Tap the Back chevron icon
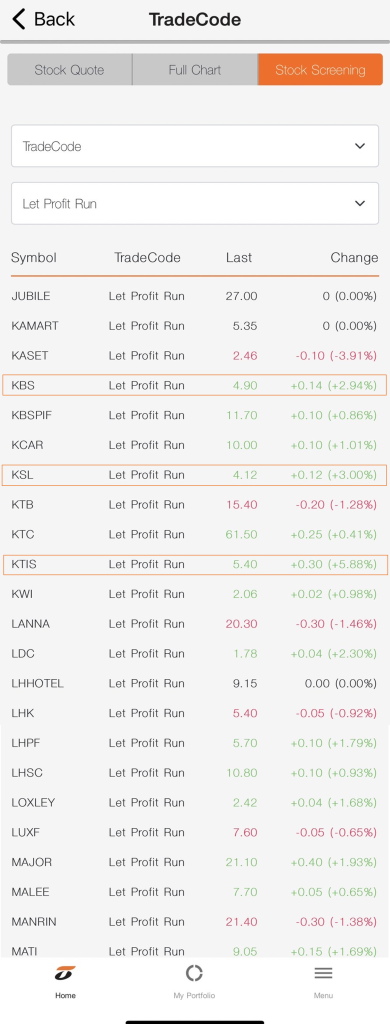 [19, 20]
